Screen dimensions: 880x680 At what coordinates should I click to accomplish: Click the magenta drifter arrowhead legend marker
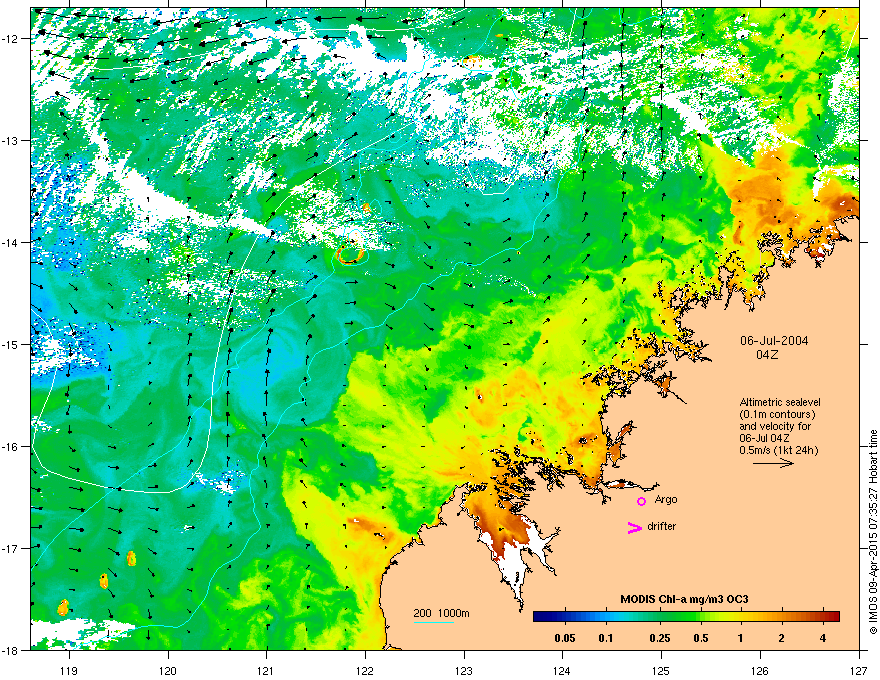[x=634, y=527]
